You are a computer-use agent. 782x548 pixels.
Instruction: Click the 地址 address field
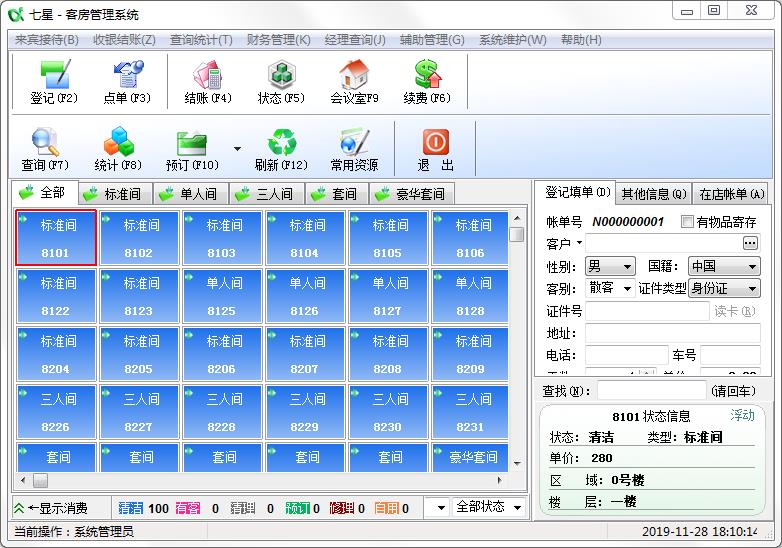[x=673, y=333]
